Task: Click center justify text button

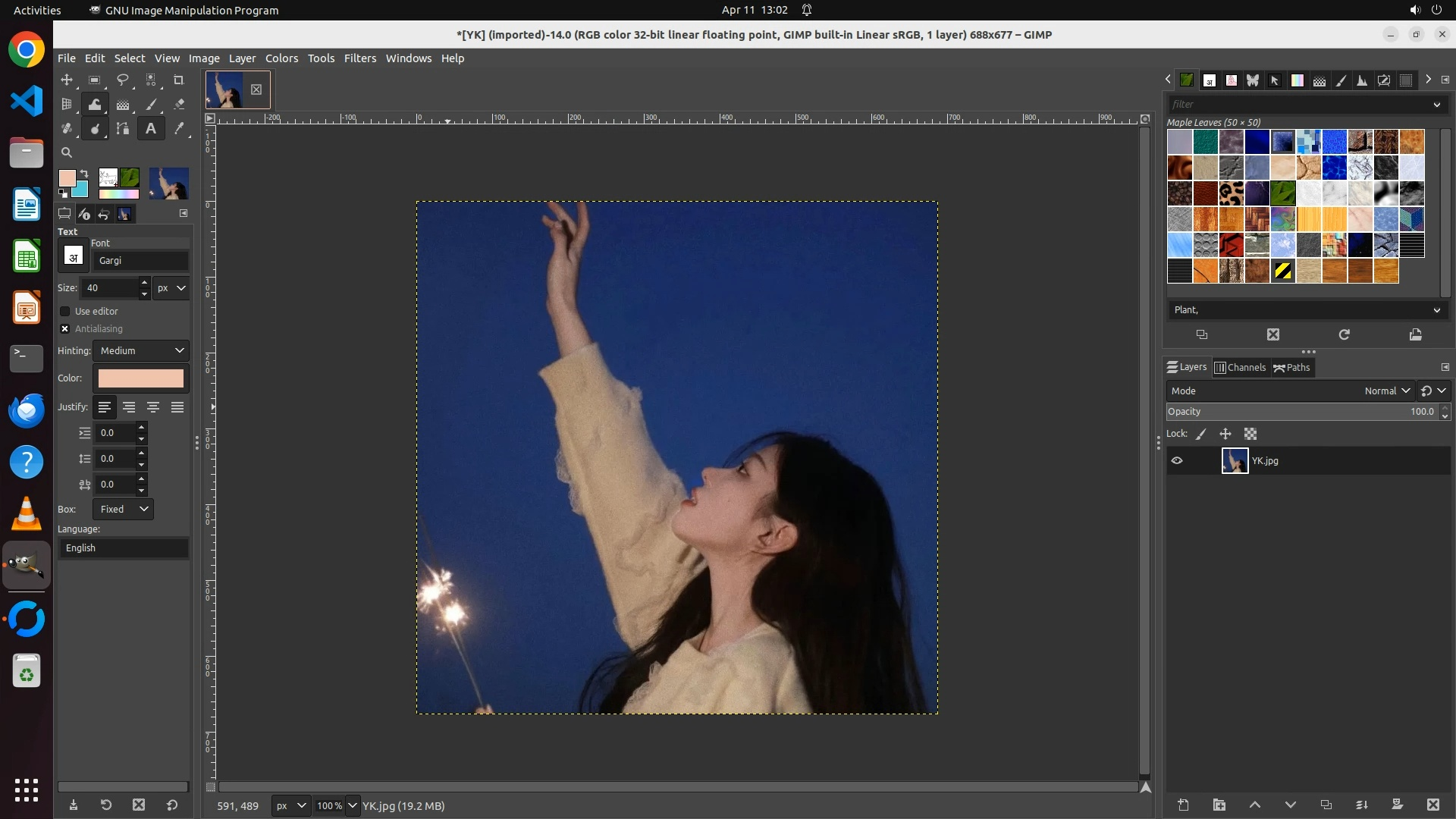Action: [x=153, y=408]
